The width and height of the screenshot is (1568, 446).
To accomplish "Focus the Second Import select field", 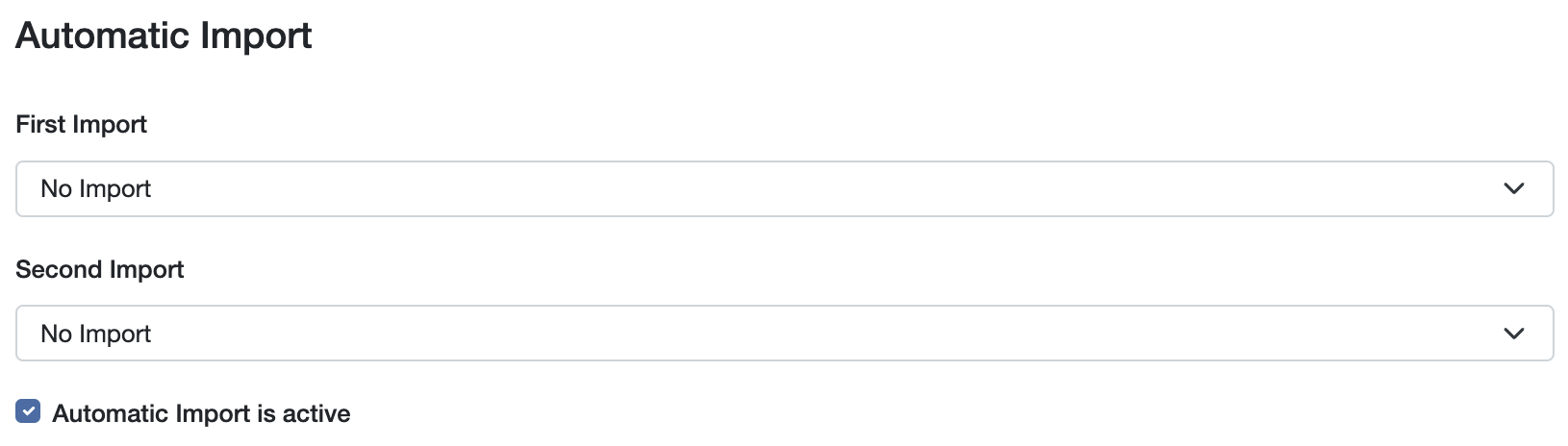I will coord(784,334).
